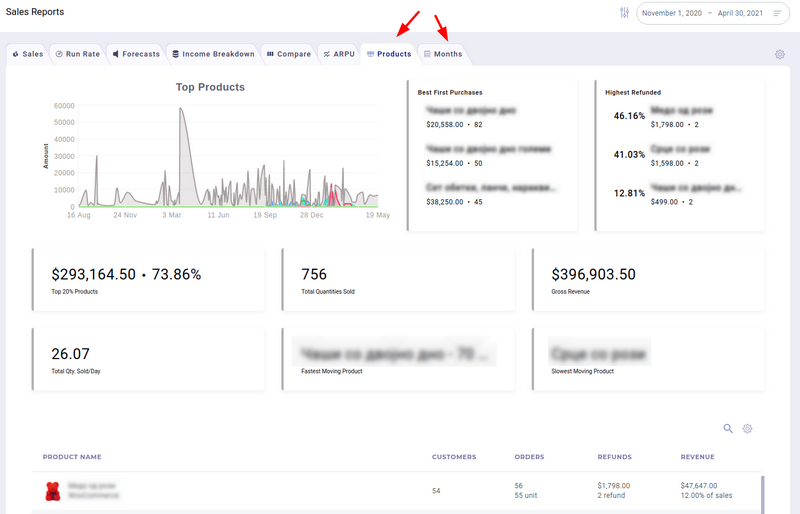
Task: Switch to the Sales tab
Action: pyautogui.click(x=28, y=54)
